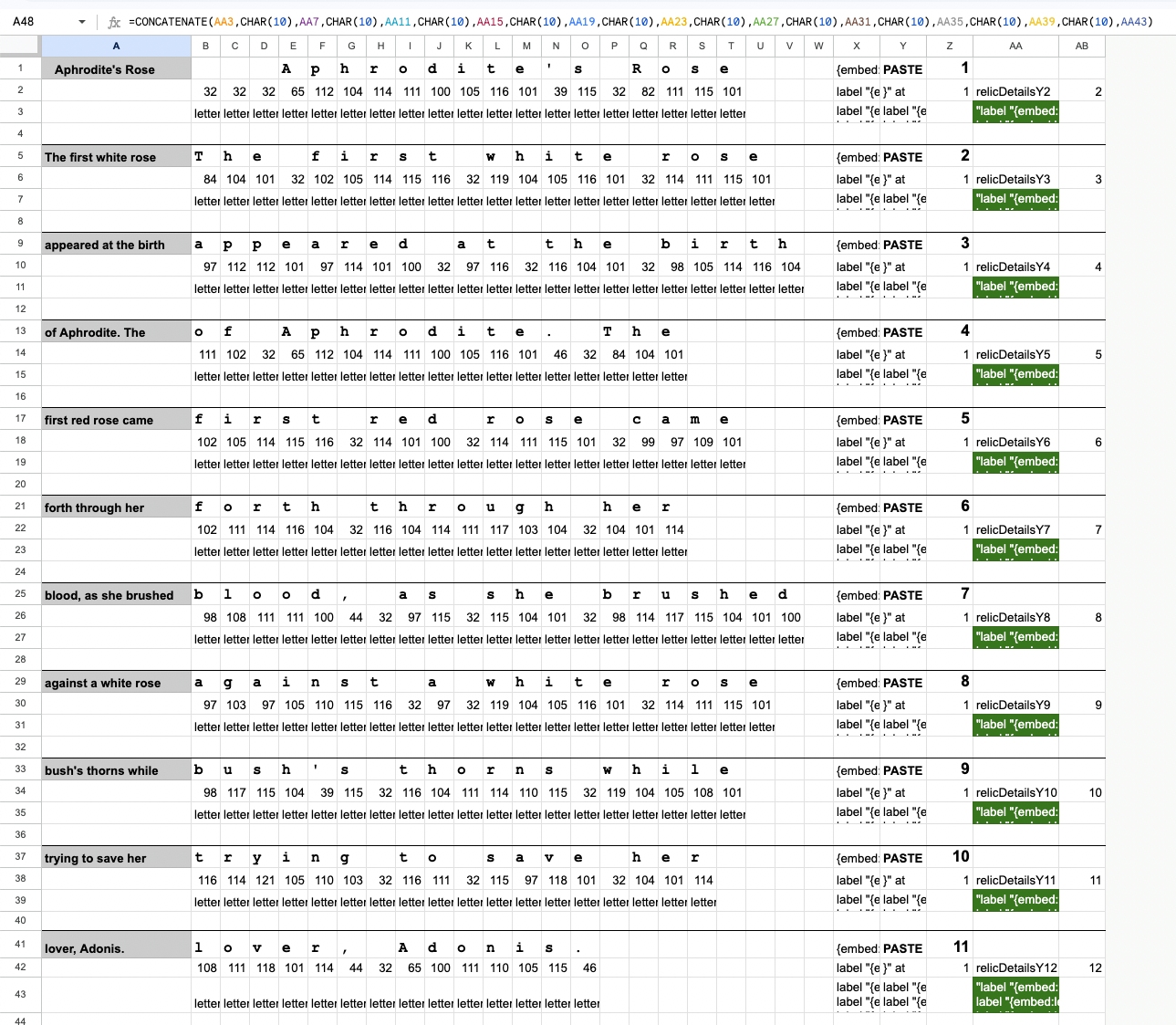This screenshot has height=1025, width=1176.
Task: Select the row 5 header
Action: [20, 156]
